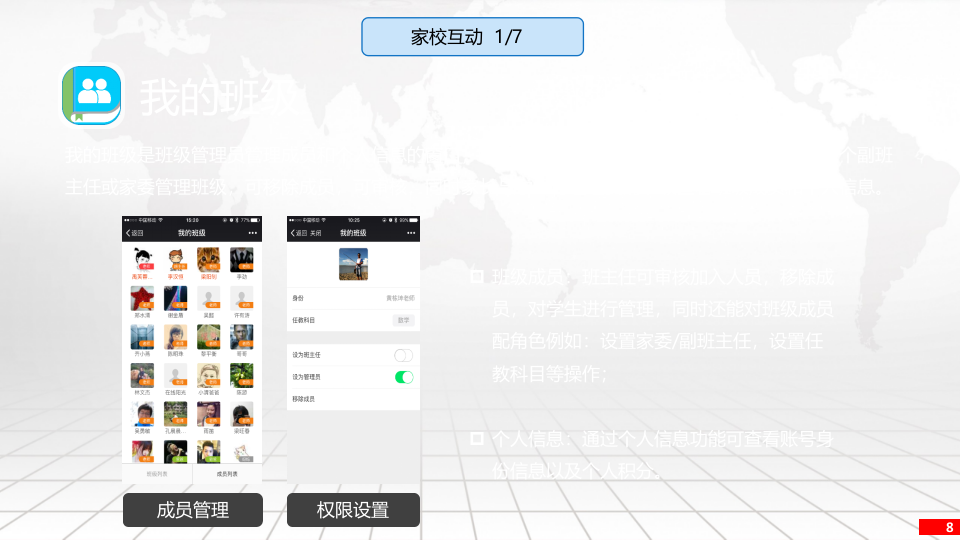The image size is (960, 540).
Task: Click the 我的班级 header in member list screen
Action: point(192,233)
